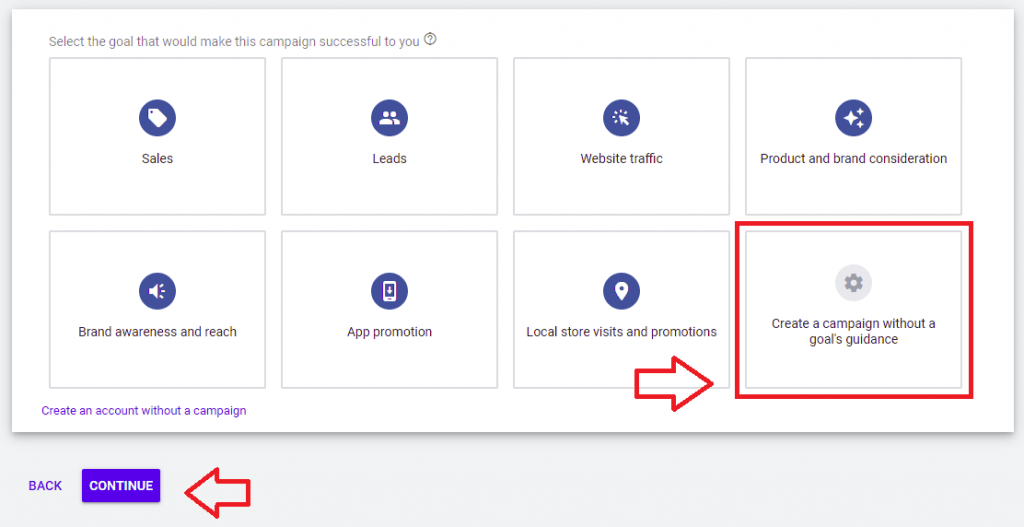Click the Leads people icon
The height and width of the screenshot is (527, 1024).
389,118
